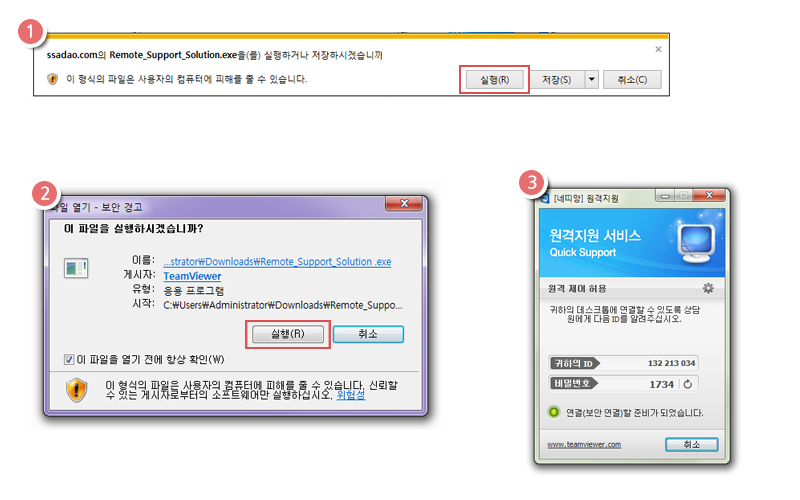Screen dimensions: 800x500
Task: Click the shield warning icon in download bar
Action: [52, 79]
